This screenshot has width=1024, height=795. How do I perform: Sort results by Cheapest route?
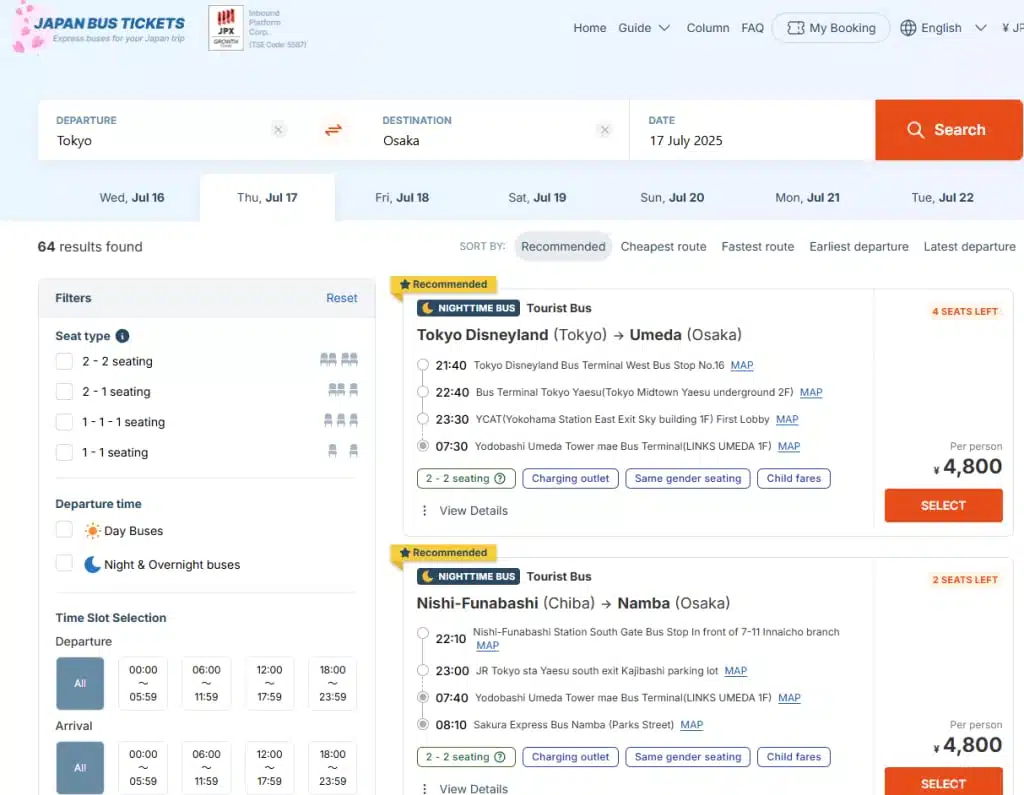[x=663, y=247]
